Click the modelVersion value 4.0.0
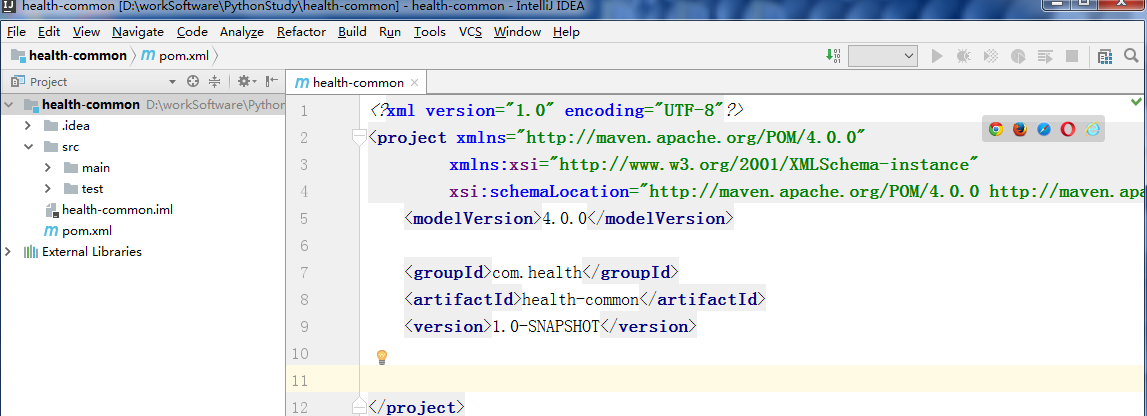The height and width of the screenshot is (416, 1147). click(x=564, y=219)
